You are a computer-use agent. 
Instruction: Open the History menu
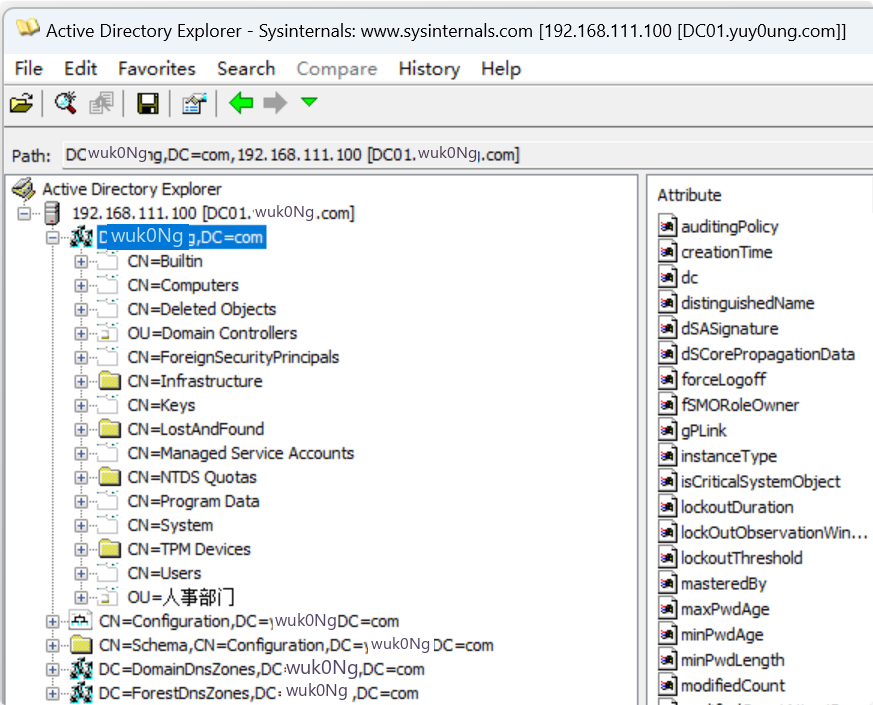[429, 68]
